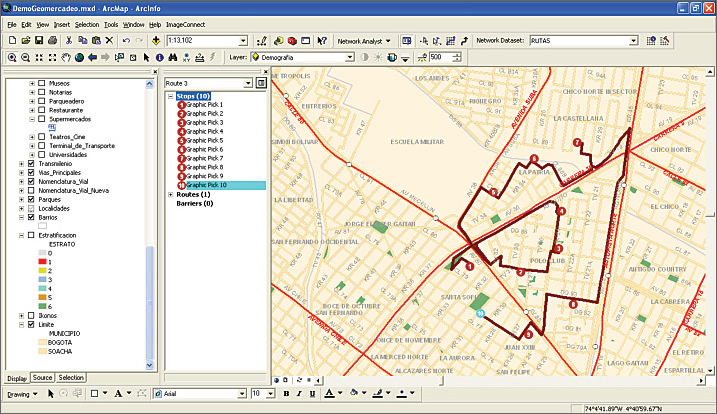Viewport: 717px width, 414px height.
Task: Collapse the Stops (10) group
Action: click(x=171, y=96)
